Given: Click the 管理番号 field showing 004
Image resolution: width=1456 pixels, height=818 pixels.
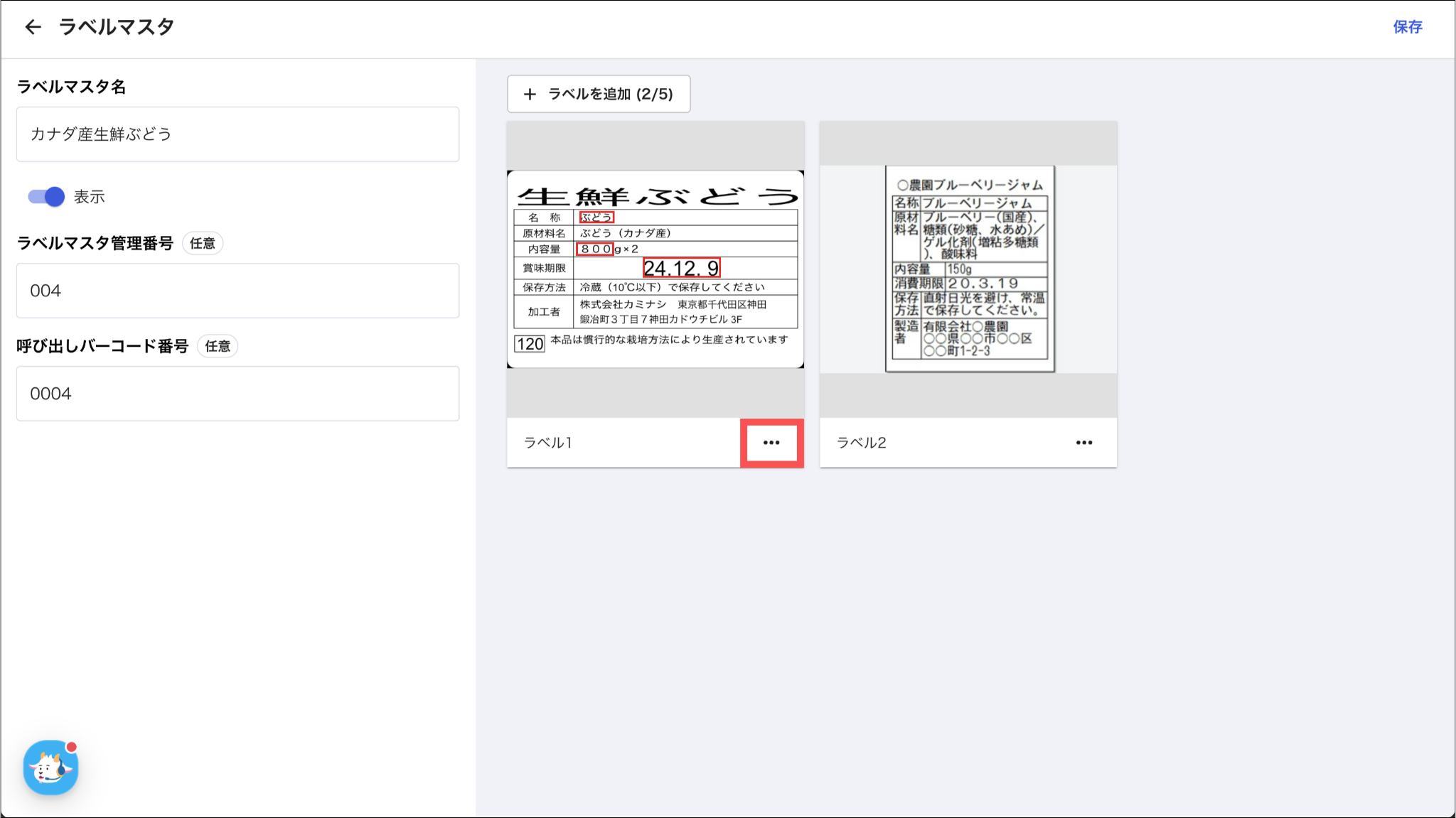Looking at the screenshot, I should click(237, 291).
